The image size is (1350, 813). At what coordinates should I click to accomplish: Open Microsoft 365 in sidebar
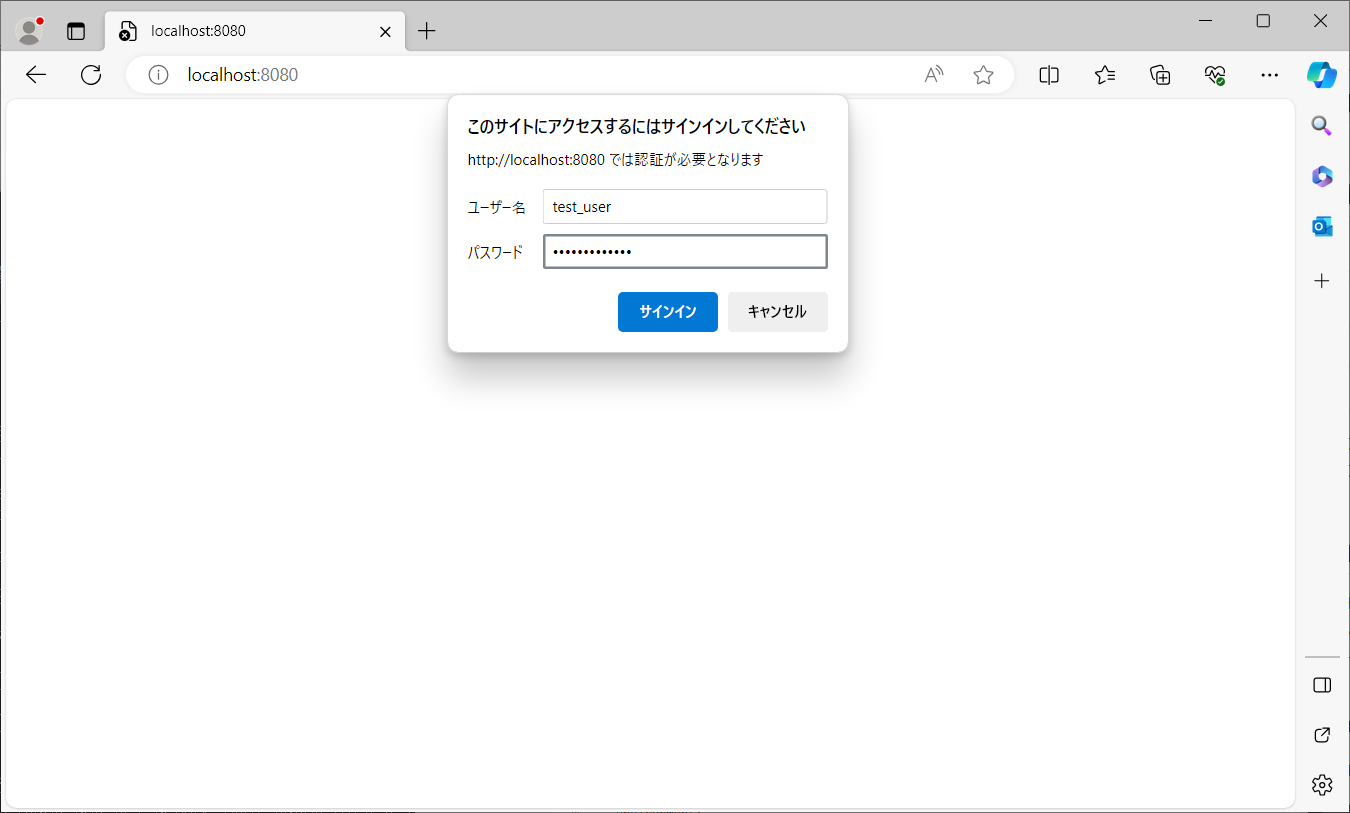point(1322,176)
